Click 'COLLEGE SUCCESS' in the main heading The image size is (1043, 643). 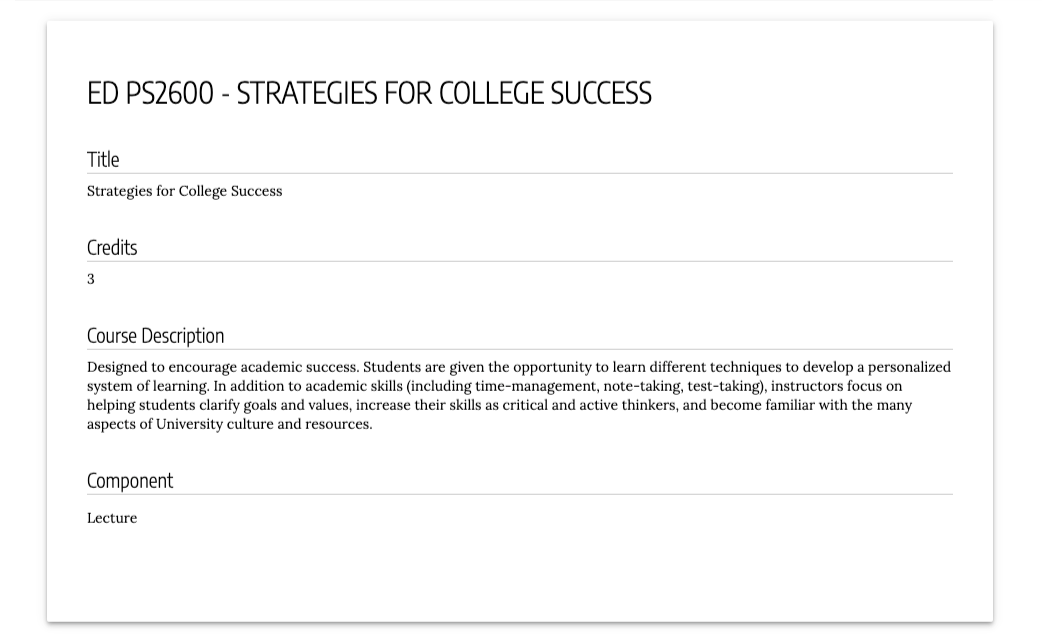pyautogui.click(x=545, y=93)
